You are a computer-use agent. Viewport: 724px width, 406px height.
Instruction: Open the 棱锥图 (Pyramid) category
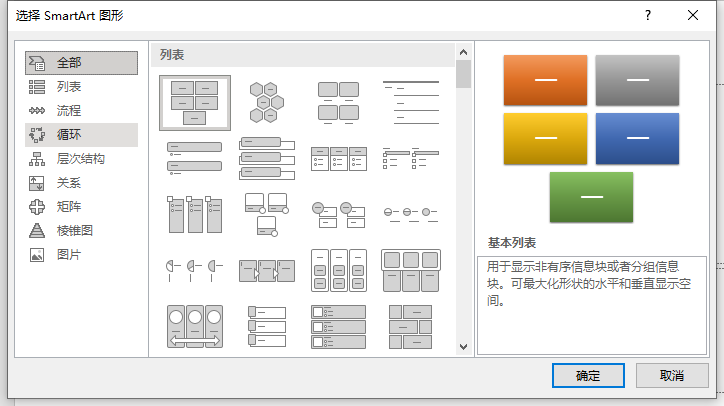click(81, 230)
